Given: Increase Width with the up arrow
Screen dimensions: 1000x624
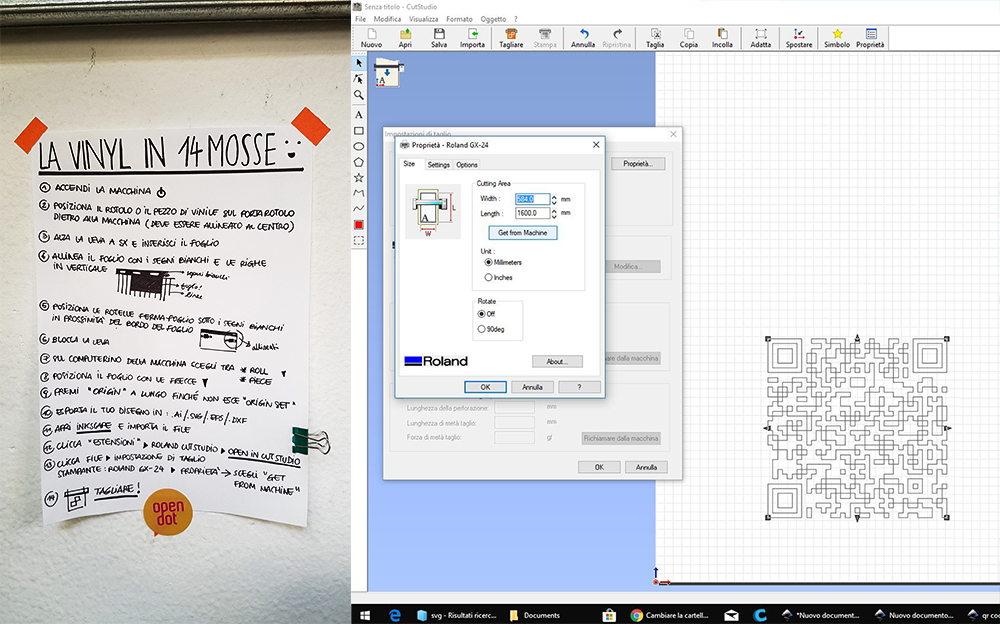Looking at the screenshot, I should [554, 197].
